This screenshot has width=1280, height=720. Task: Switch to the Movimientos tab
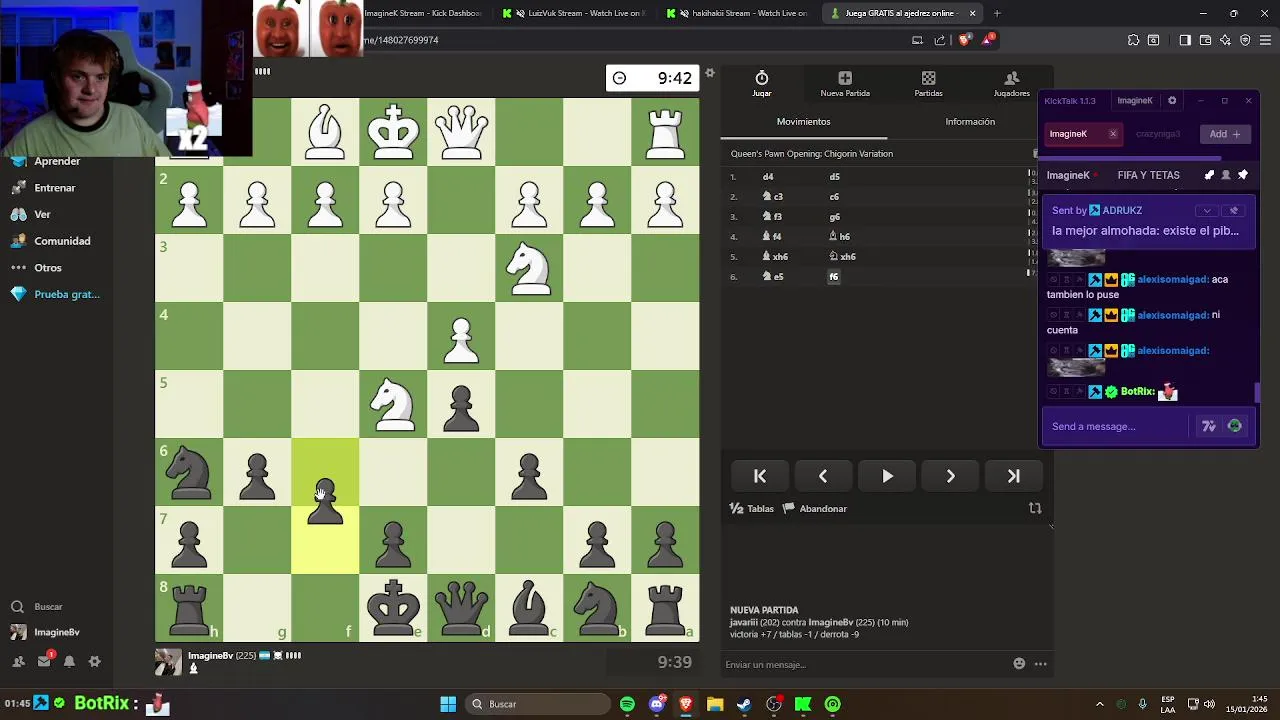(803, 122)
